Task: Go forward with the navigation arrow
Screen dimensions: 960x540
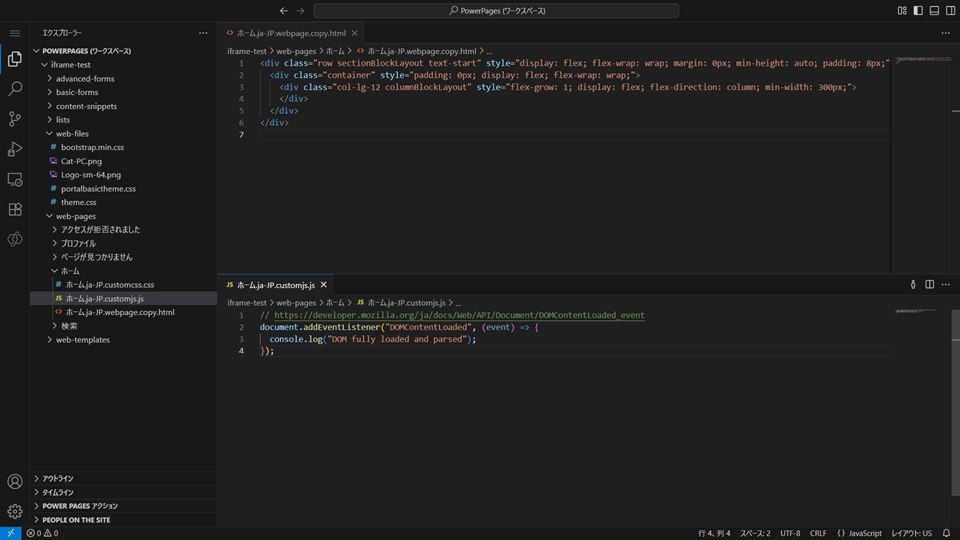Action: click(x=300, y=10)
